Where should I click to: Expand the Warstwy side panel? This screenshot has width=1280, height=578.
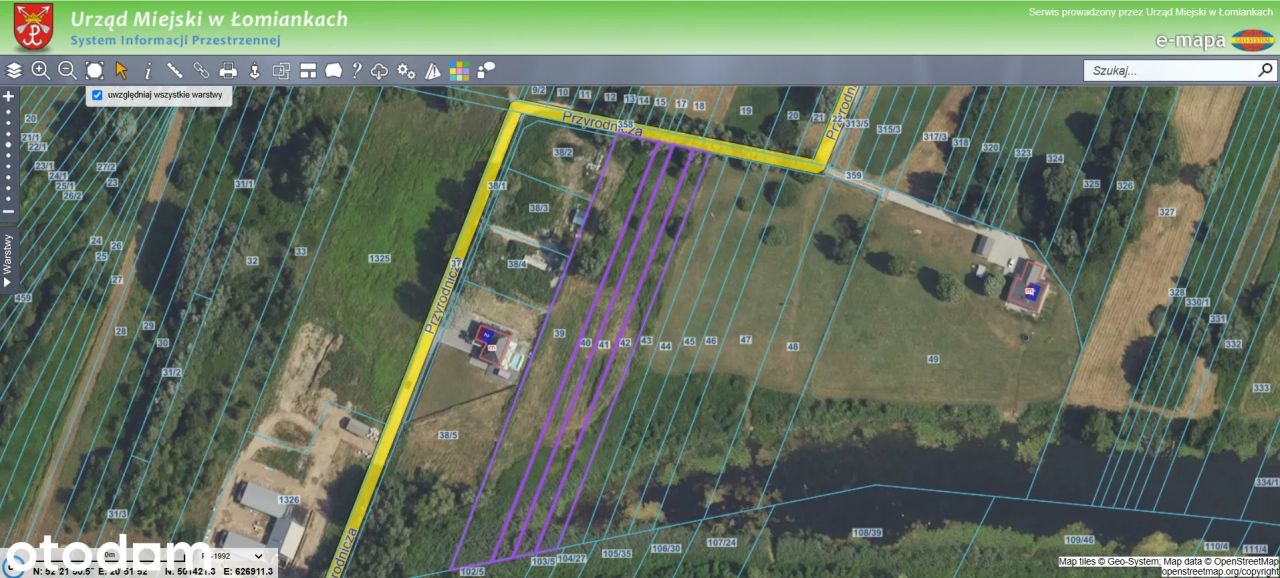8,260
